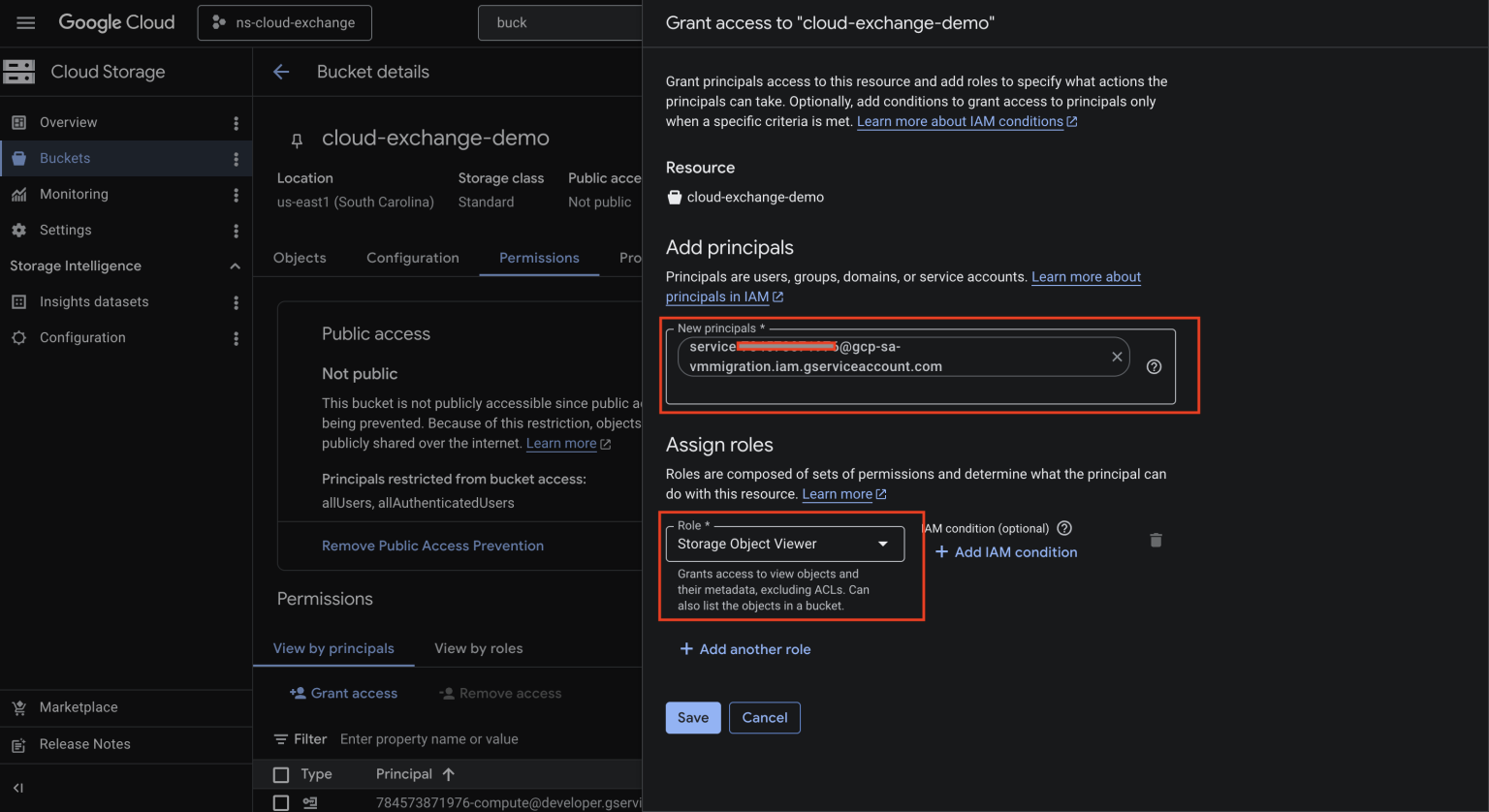The width and height of the screenshot is (1489, 812).
Task: Tick the select-all checkbox in Type header
Action: coord(281,774)
